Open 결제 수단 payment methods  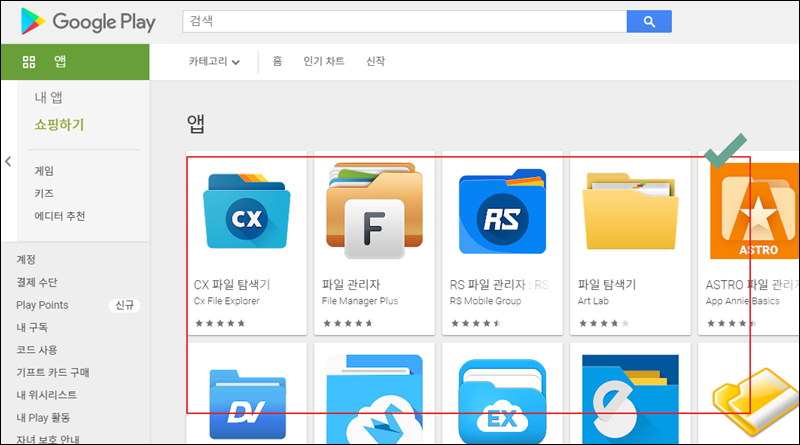coord(37,282)
